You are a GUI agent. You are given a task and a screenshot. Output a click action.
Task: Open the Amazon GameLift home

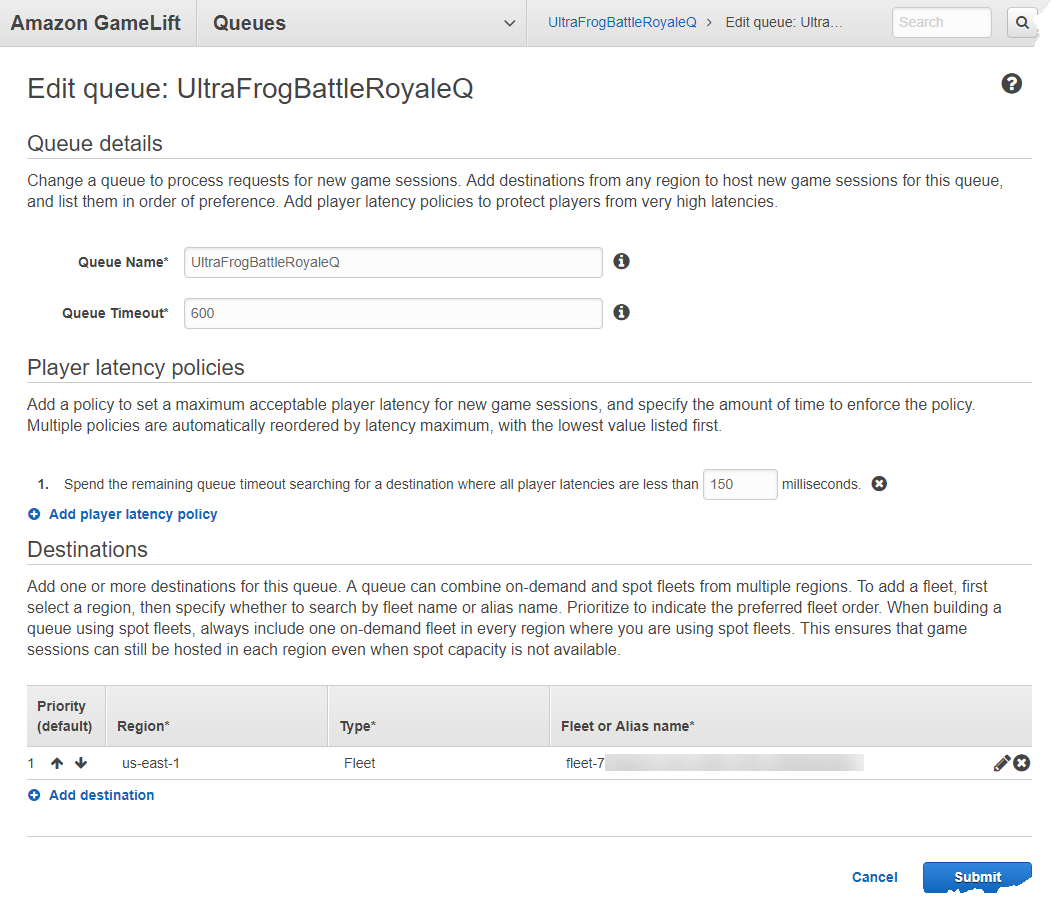95,23
